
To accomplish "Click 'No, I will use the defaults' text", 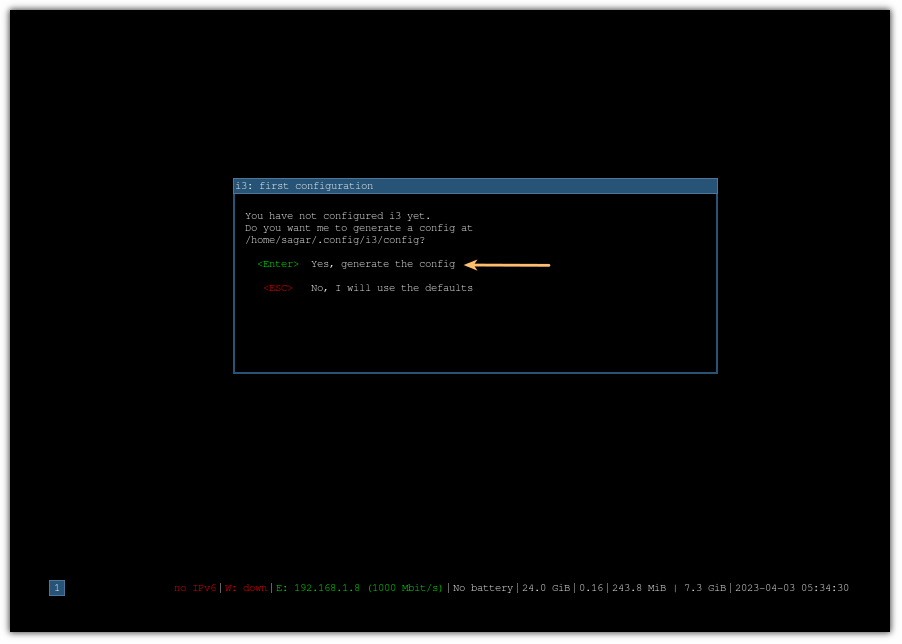I will (x=392, y=288).
